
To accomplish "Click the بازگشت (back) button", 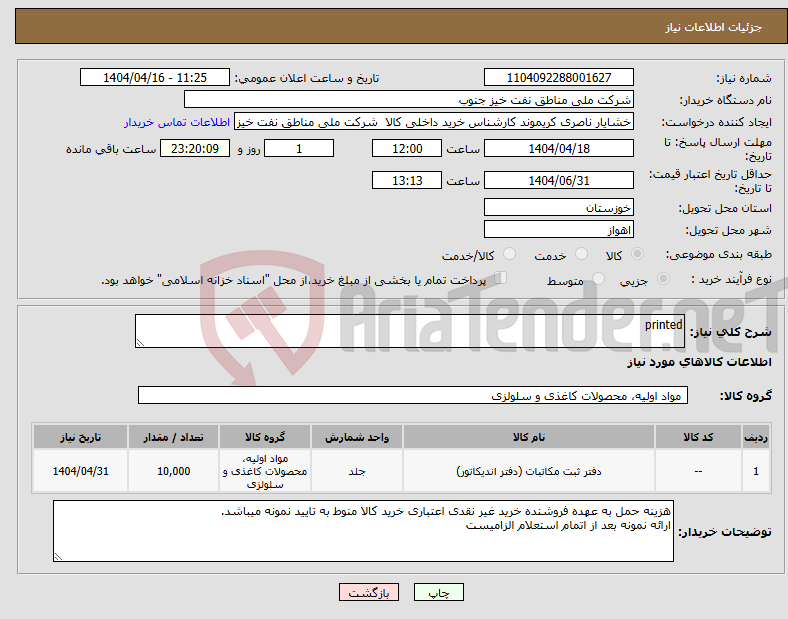I will 368,592.
